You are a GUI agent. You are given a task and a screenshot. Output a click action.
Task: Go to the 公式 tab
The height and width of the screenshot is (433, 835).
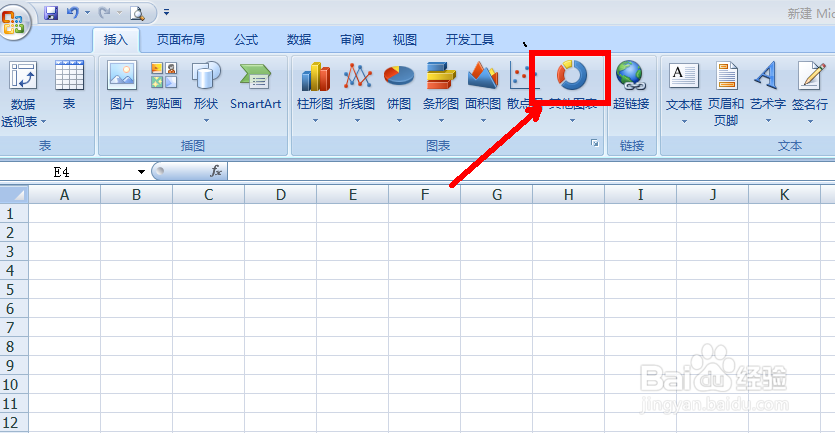(x=246, y=40)
